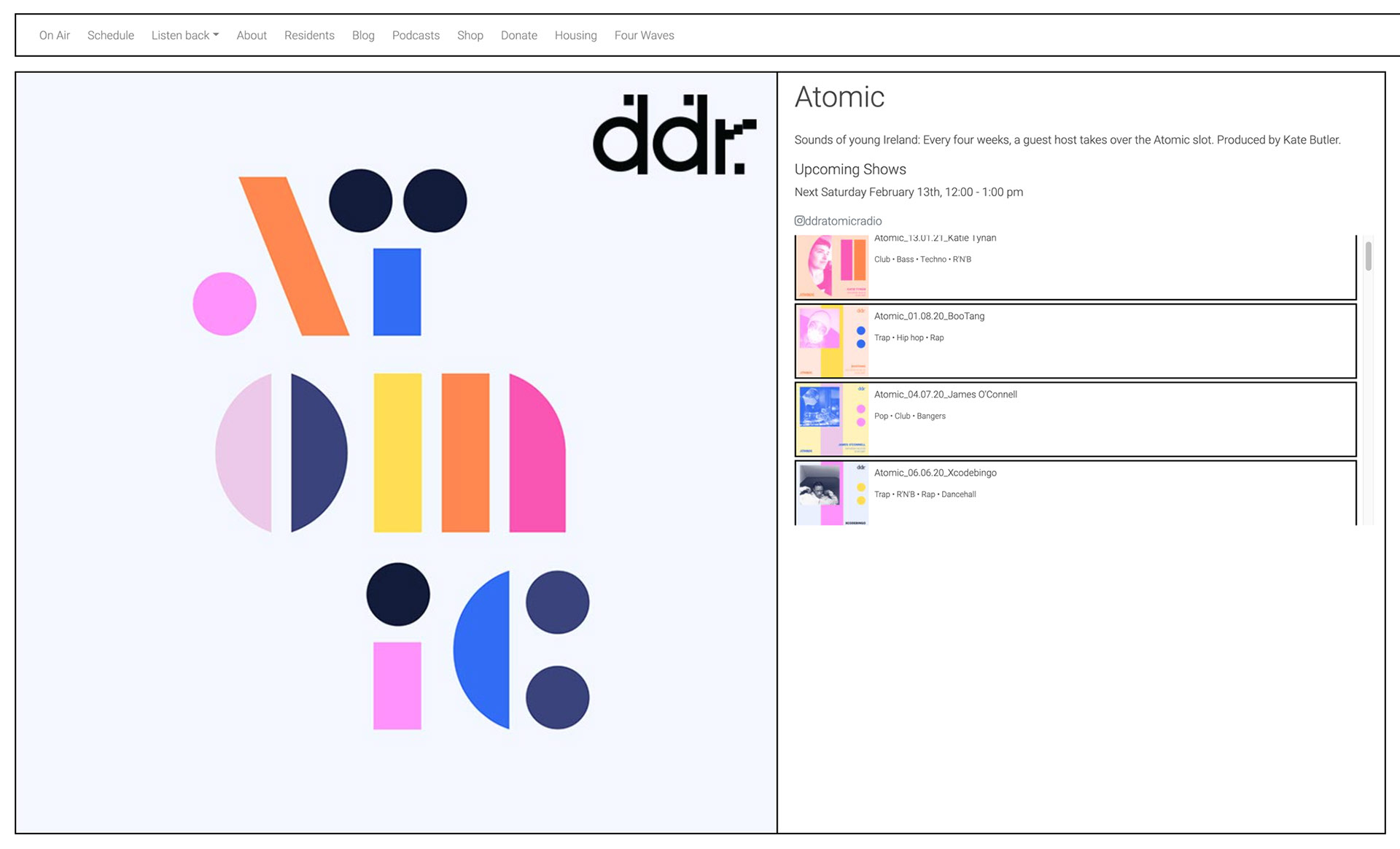Select the Atomic_04.07.20_James O'Connell title

tap(945, 394)
